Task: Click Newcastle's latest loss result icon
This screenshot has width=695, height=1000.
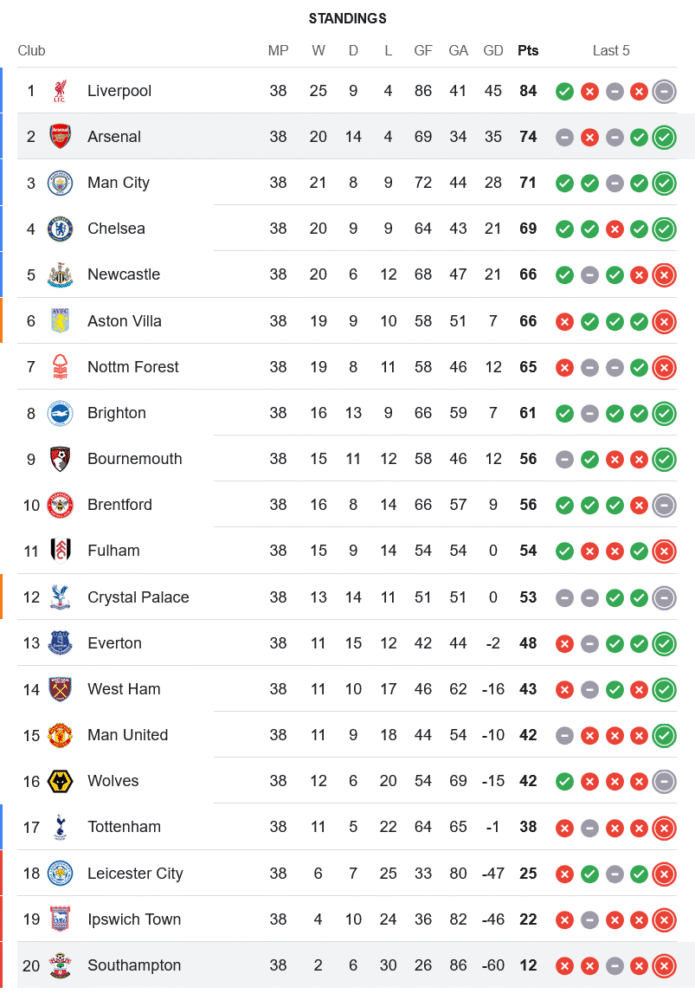Action: pyautogui.click(x=664, y=275)
